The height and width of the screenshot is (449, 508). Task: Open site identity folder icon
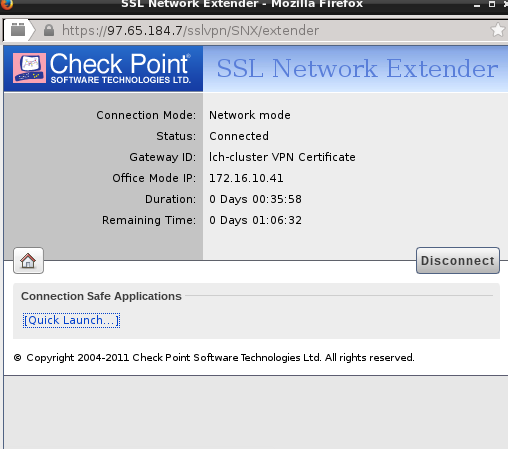18,30
